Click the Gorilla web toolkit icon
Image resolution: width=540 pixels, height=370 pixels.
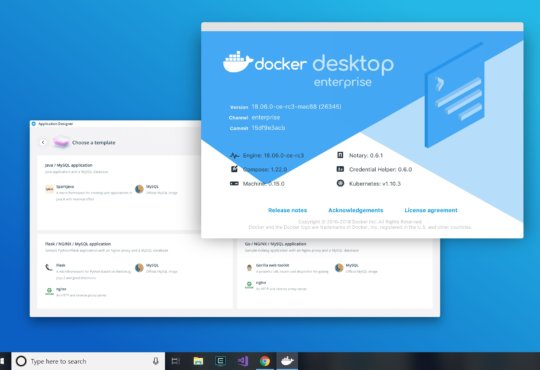click(249, 268)
